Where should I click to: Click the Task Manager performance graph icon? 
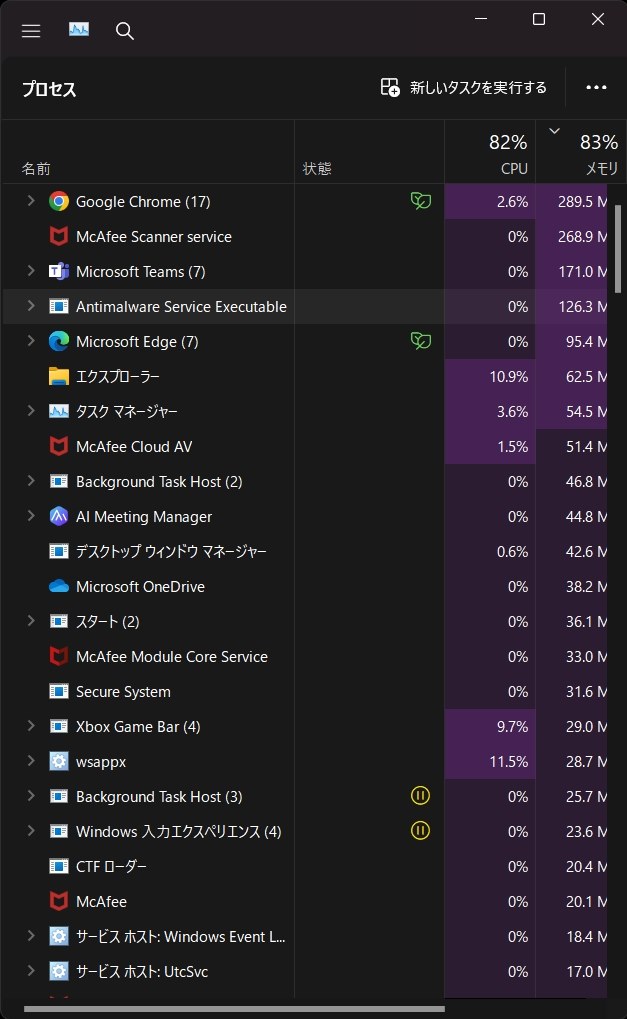point(80,30)
